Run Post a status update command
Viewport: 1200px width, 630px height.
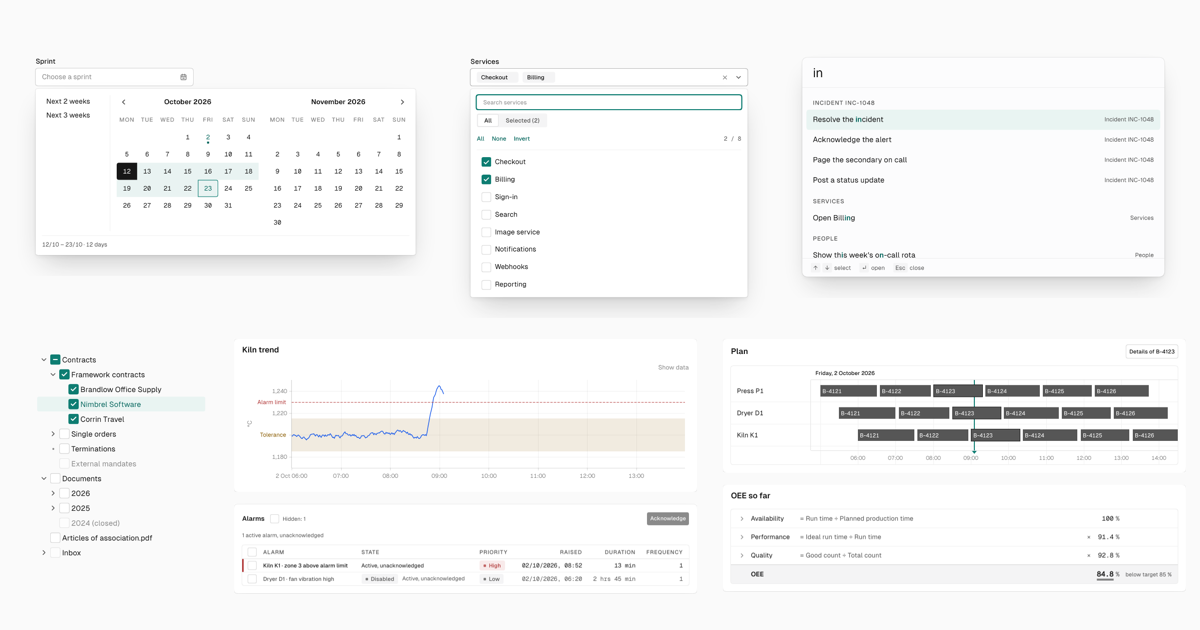[983, 180]
